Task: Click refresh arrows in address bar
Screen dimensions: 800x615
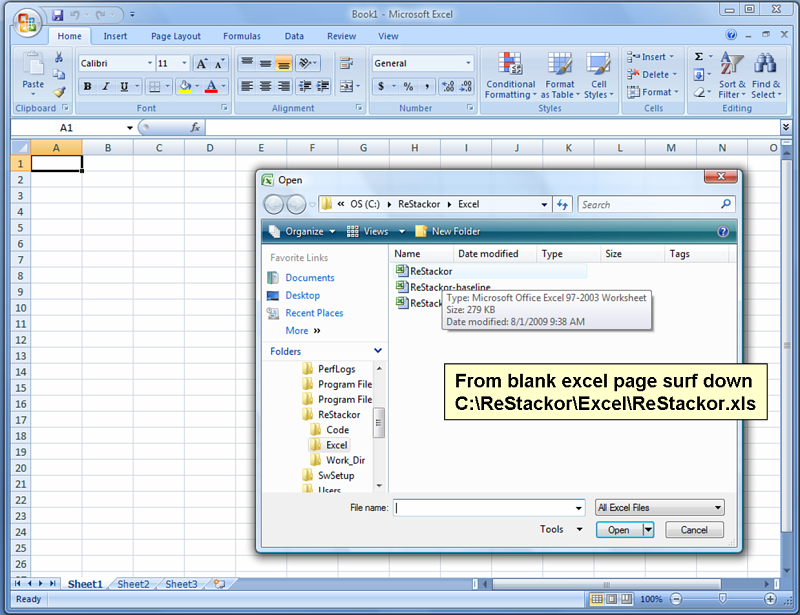Action: 562,204
